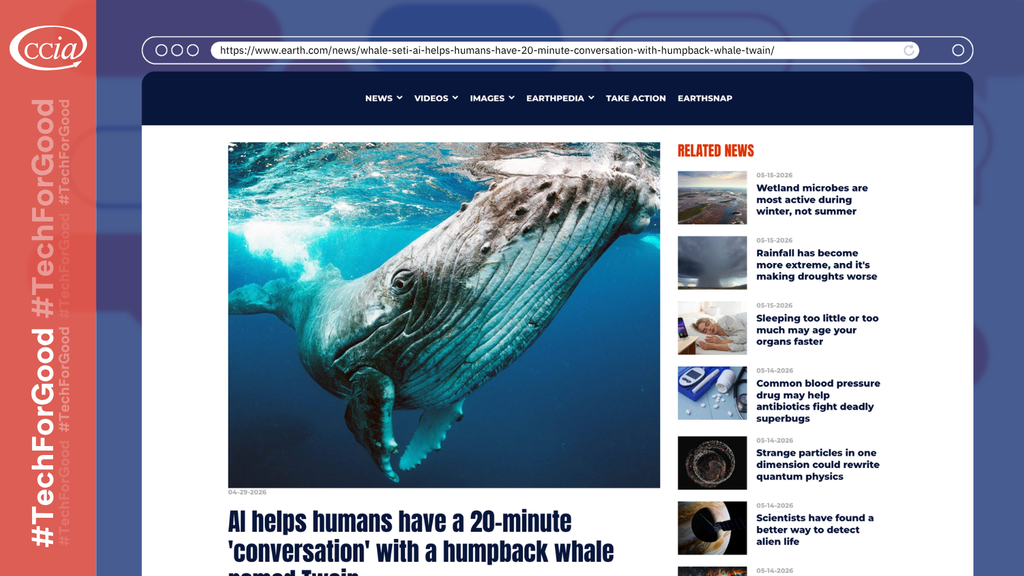Click the 05-14-2026 date above the blood pressure drug headline
Image resolution: width=1024 pixels, height=576 pixels.
click(774, 370)
